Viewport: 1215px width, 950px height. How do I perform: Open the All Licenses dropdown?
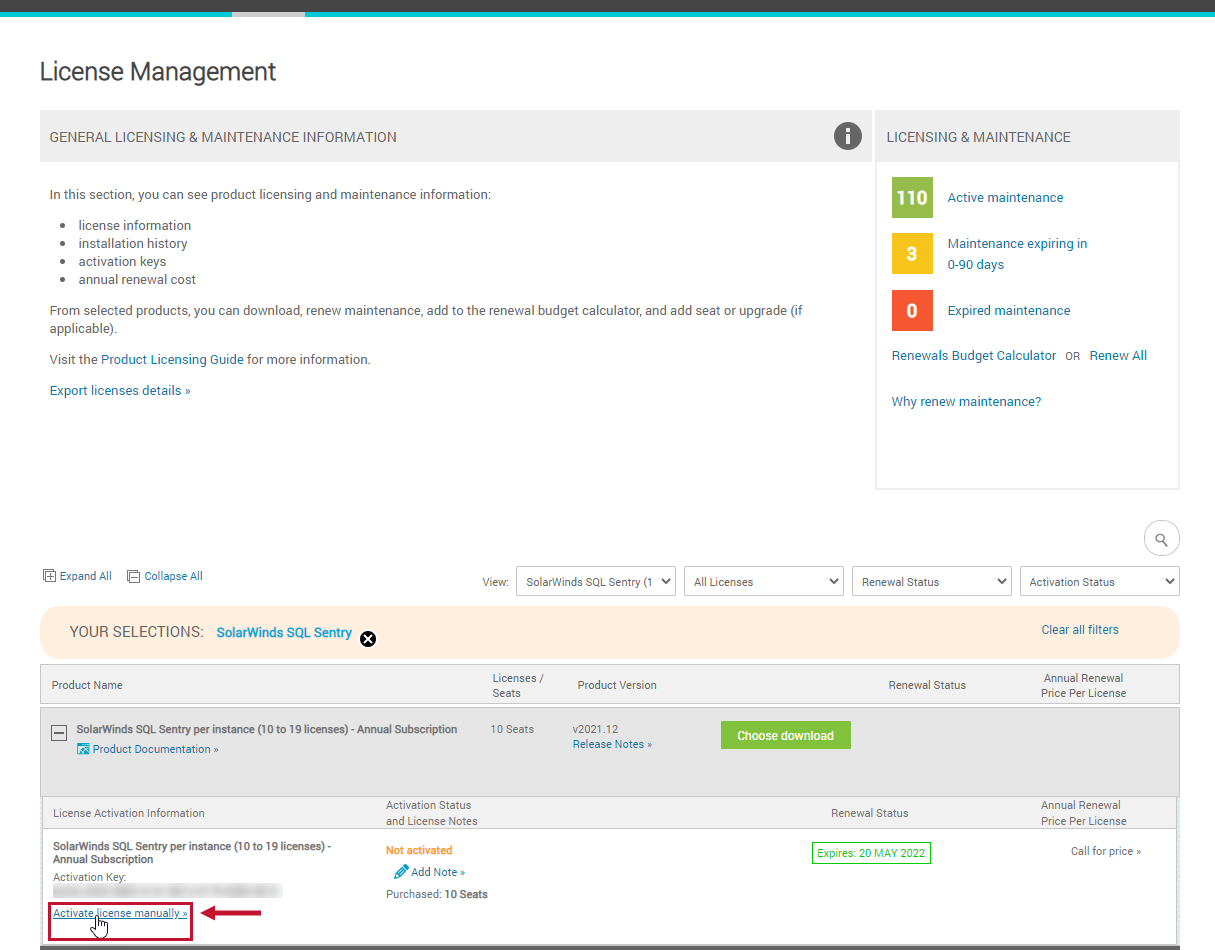763,581
